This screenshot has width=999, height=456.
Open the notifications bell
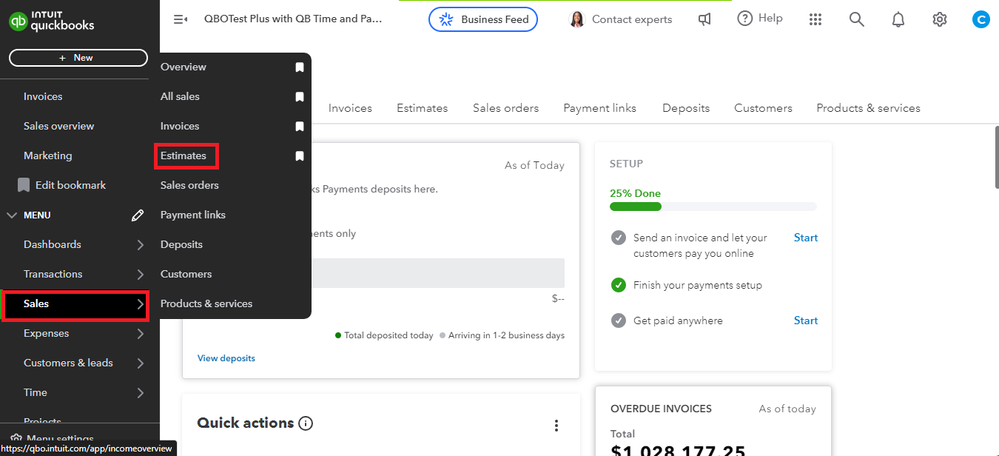pos(898,19)
